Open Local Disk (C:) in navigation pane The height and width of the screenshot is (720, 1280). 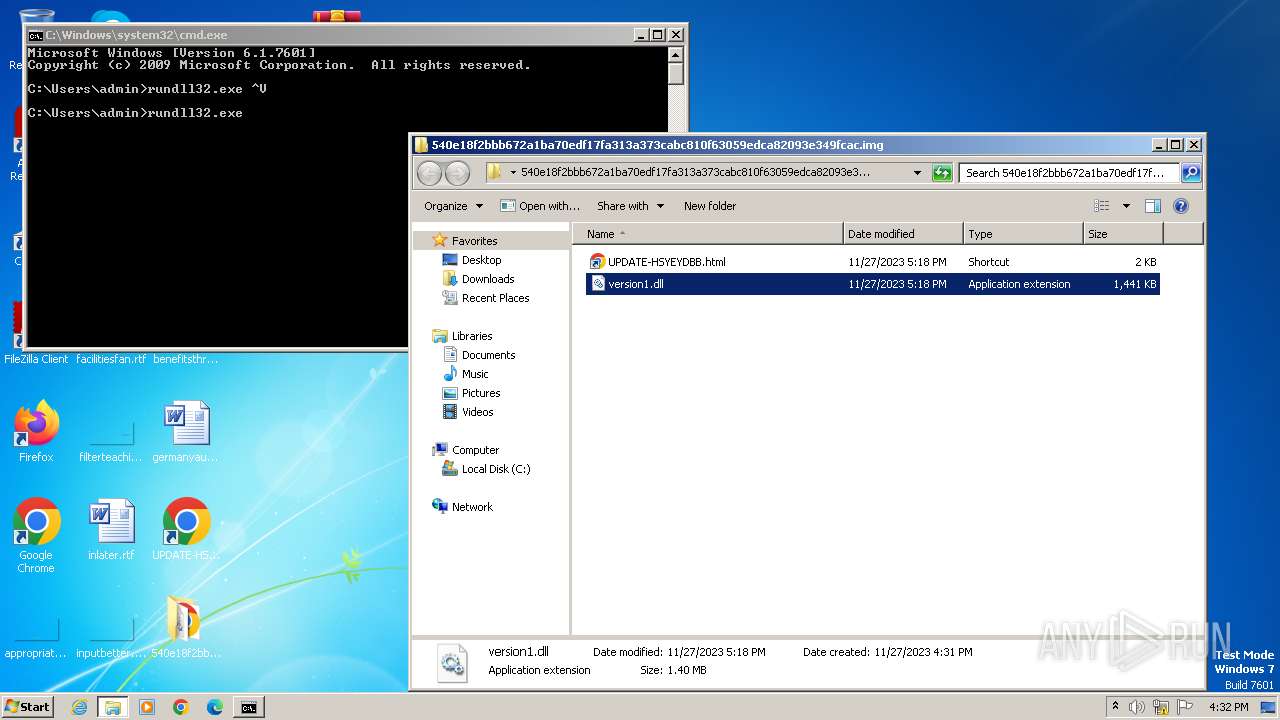tap(495, 469)
